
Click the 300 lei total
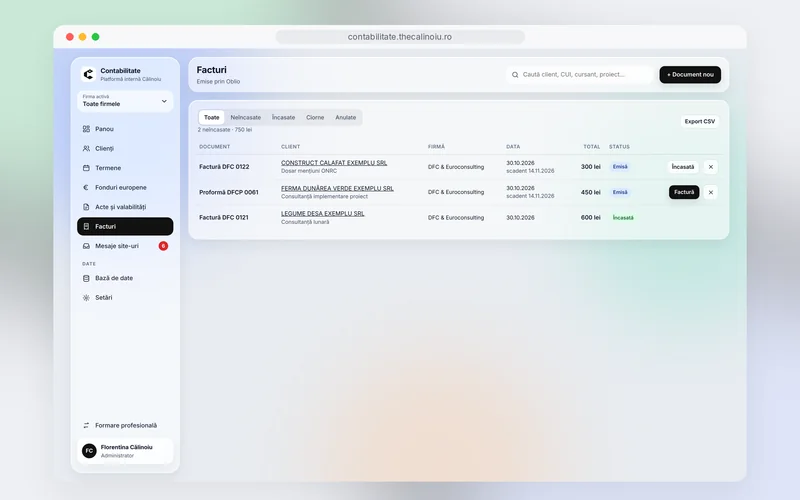click(590, 167)
